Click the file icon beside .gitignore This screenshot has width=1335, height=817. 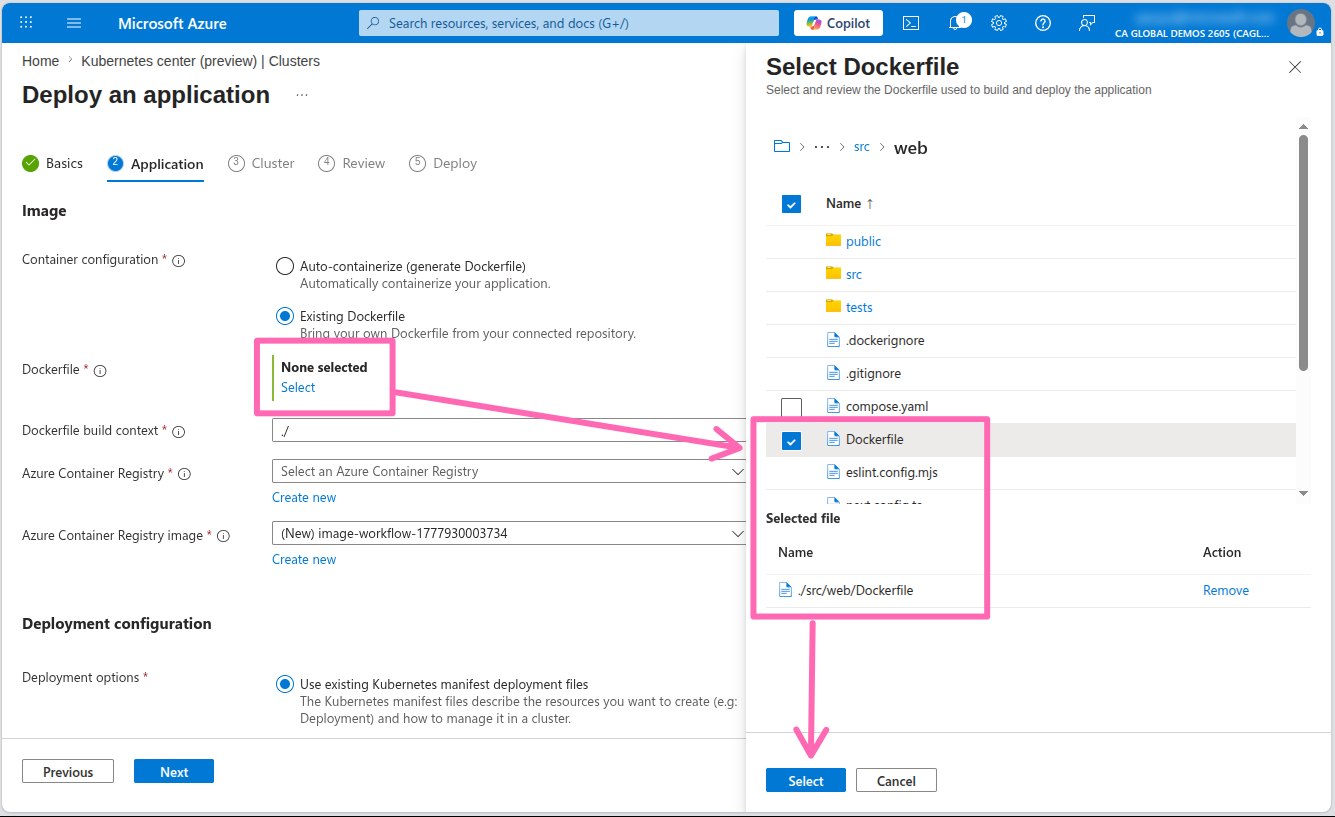(833, 373)
